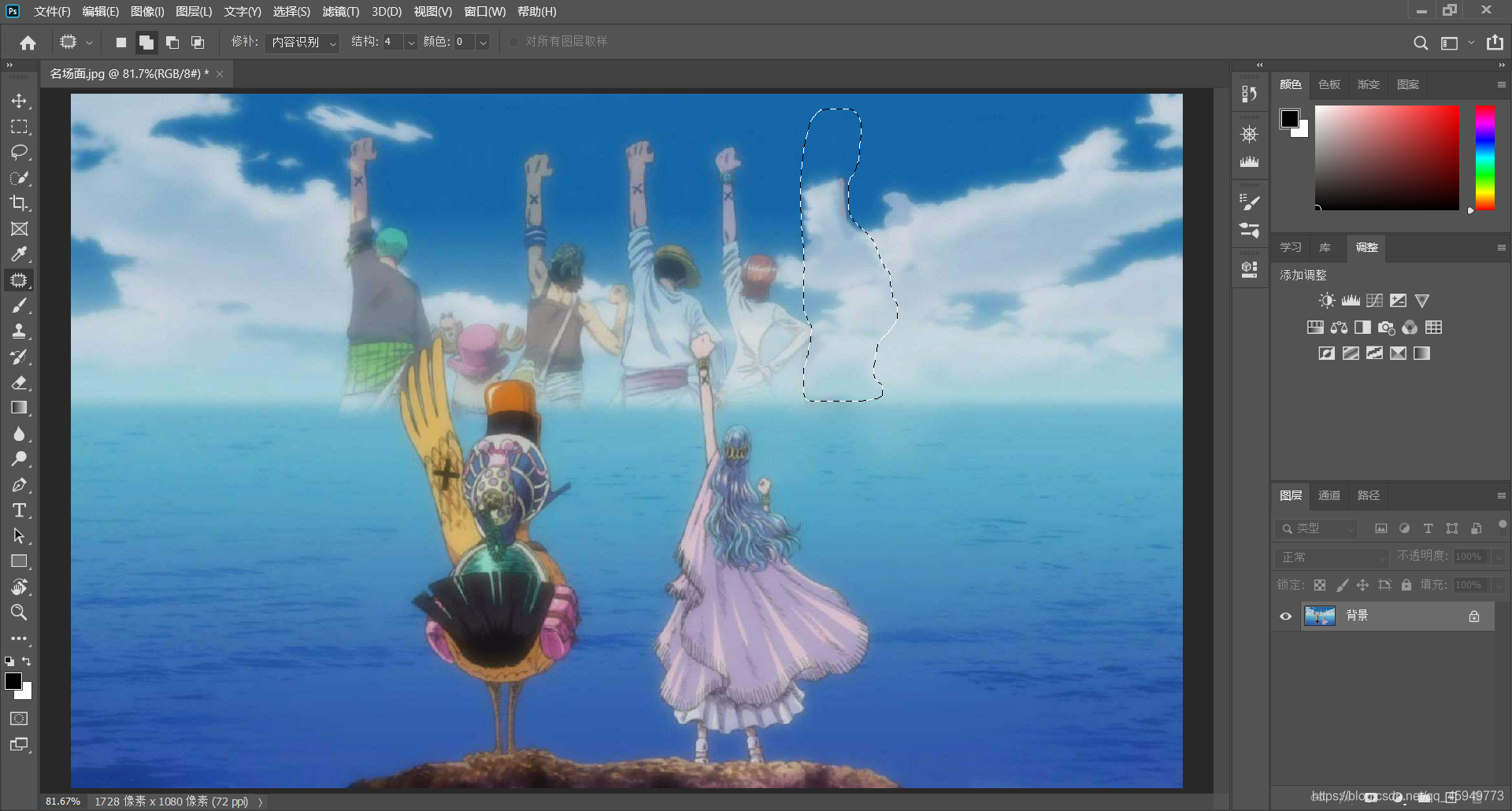Select the Brush tool
The height and width of the screenshot is (811, 1512).
pos(19,306)
